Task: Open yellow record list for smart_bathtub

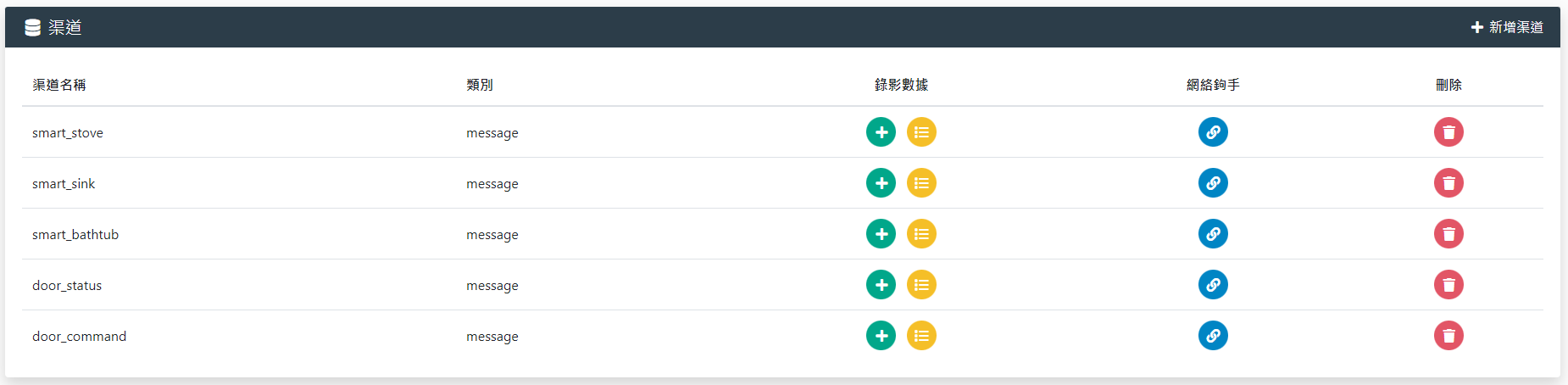Action: coord(921,234)
